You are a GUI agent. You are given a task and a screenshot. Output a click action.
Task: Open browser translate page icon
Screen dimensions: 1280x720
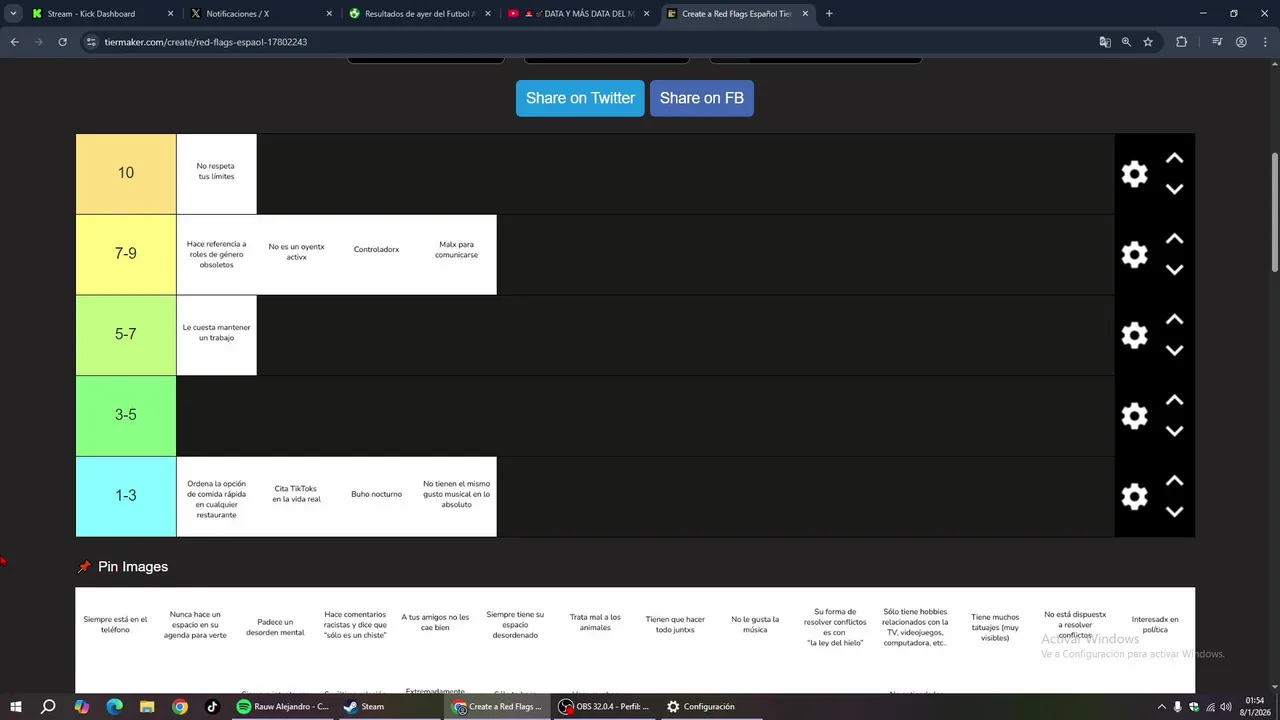click(1105, 42)
